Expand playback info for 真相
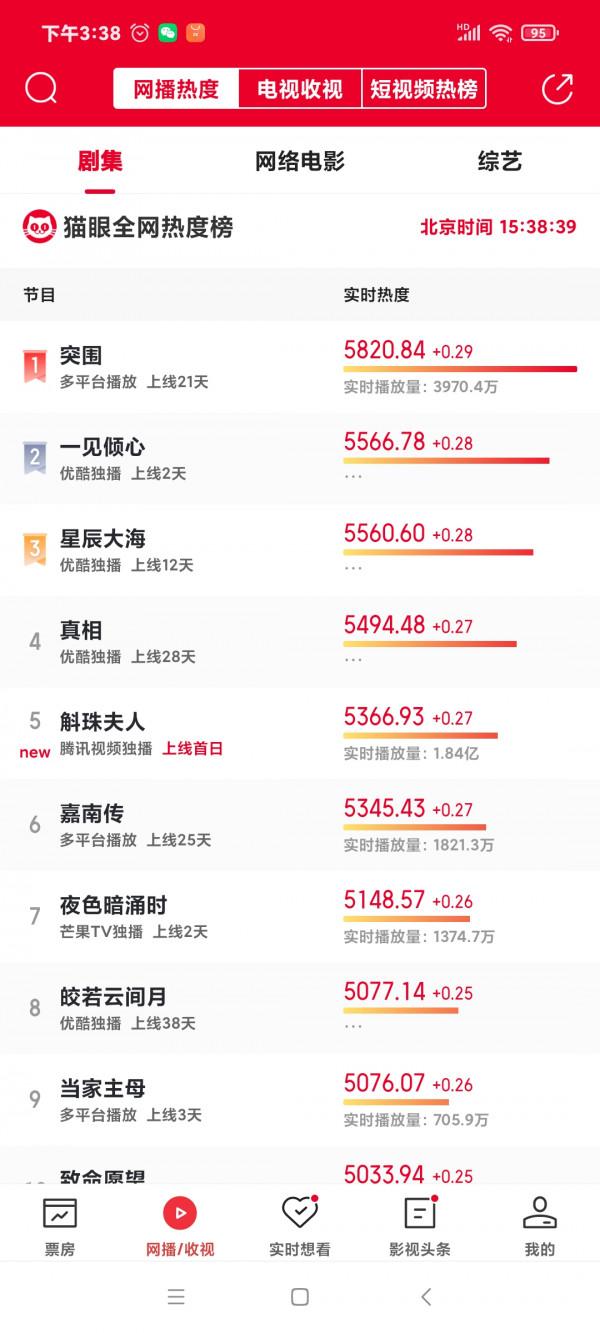This screenshot has width=600, height=1333. point(352,660)
